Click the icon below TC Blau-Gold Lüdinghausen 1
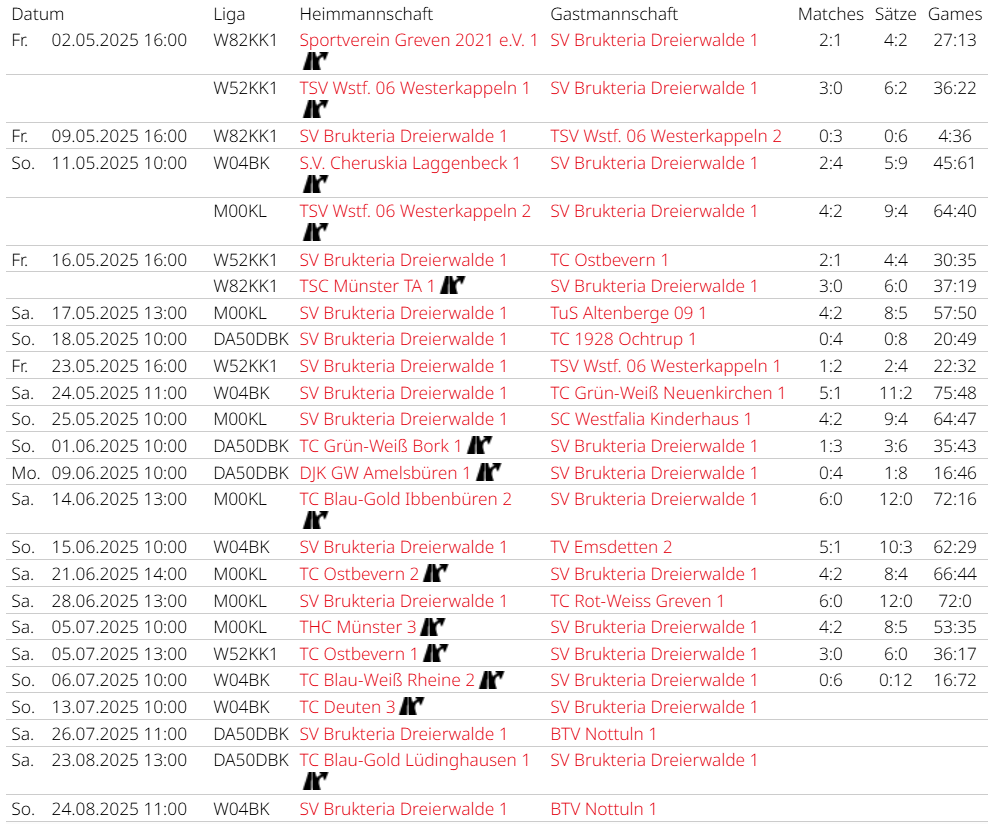This screenshot has width=988, height=824. [x=315, y=781]
